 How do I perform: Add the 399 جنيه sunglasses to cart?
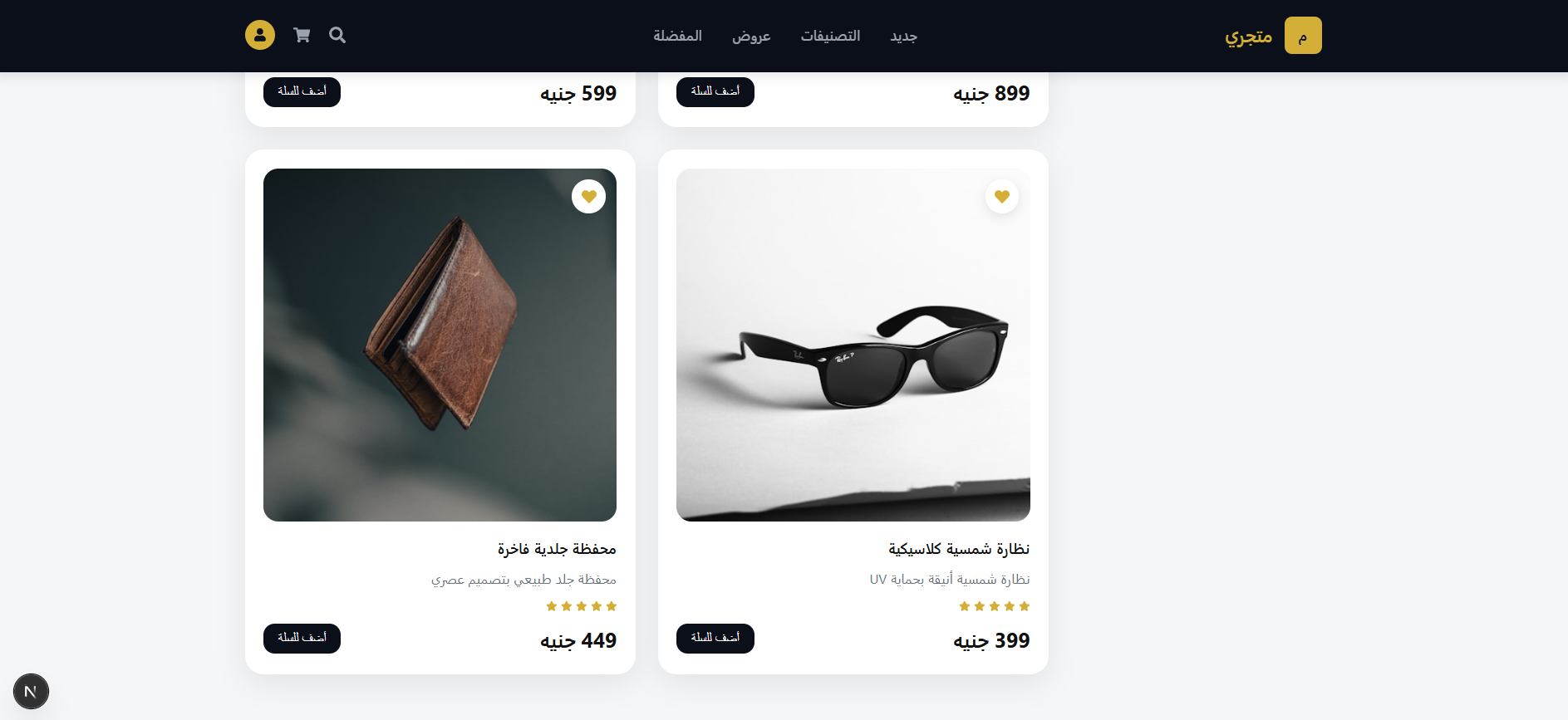pos(715,638)
